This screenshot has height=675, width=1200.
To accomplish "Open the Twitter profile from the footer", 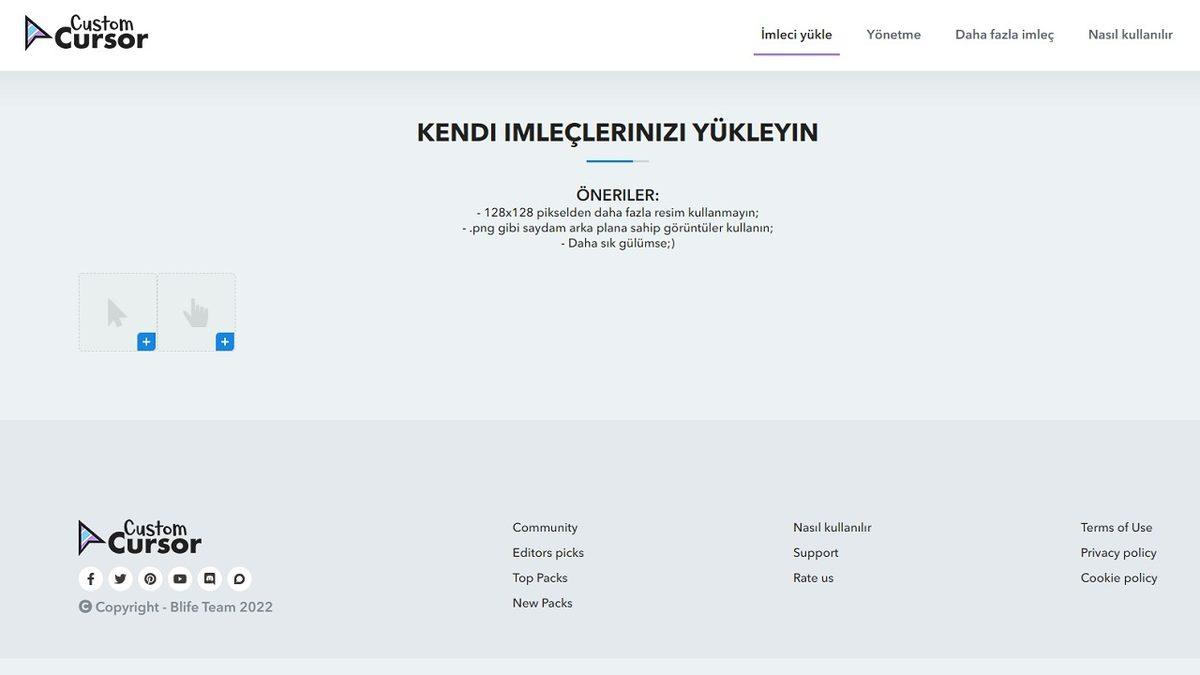I will [120, 579].
